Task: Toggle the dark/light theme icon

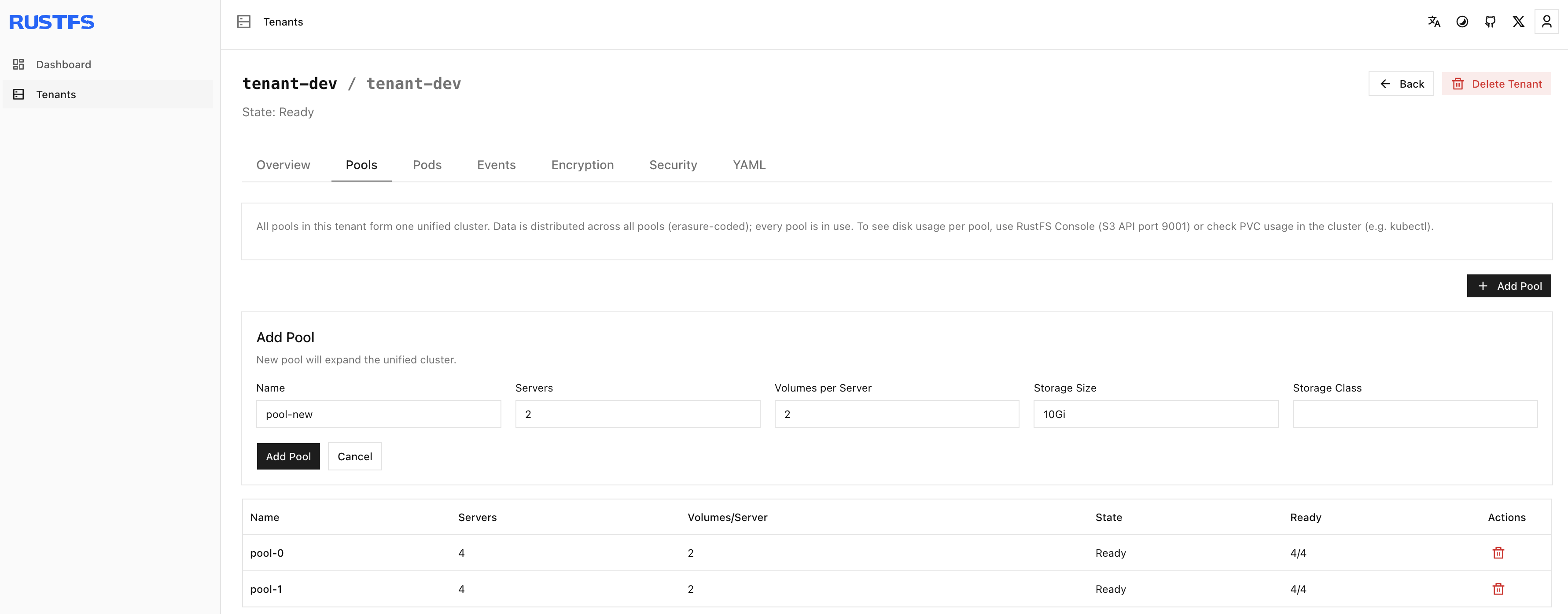Action: pos(1462,22)
